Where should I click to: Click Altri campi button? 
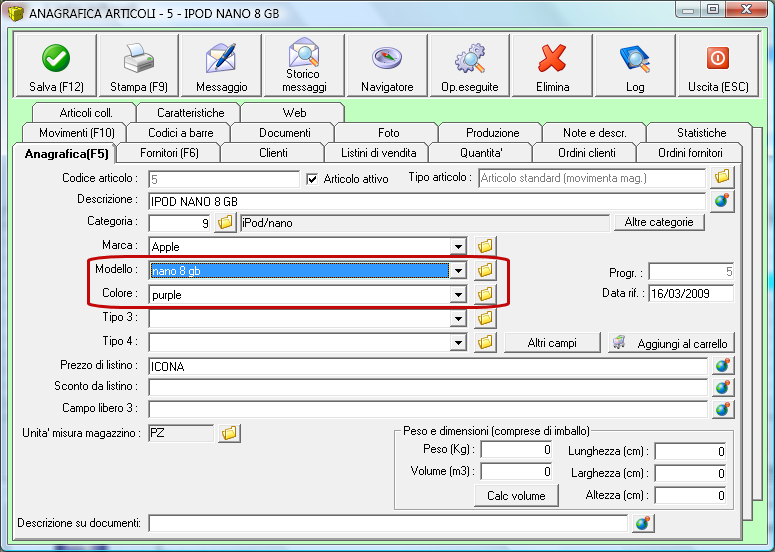pyautogui.click(x=552, y=342)
